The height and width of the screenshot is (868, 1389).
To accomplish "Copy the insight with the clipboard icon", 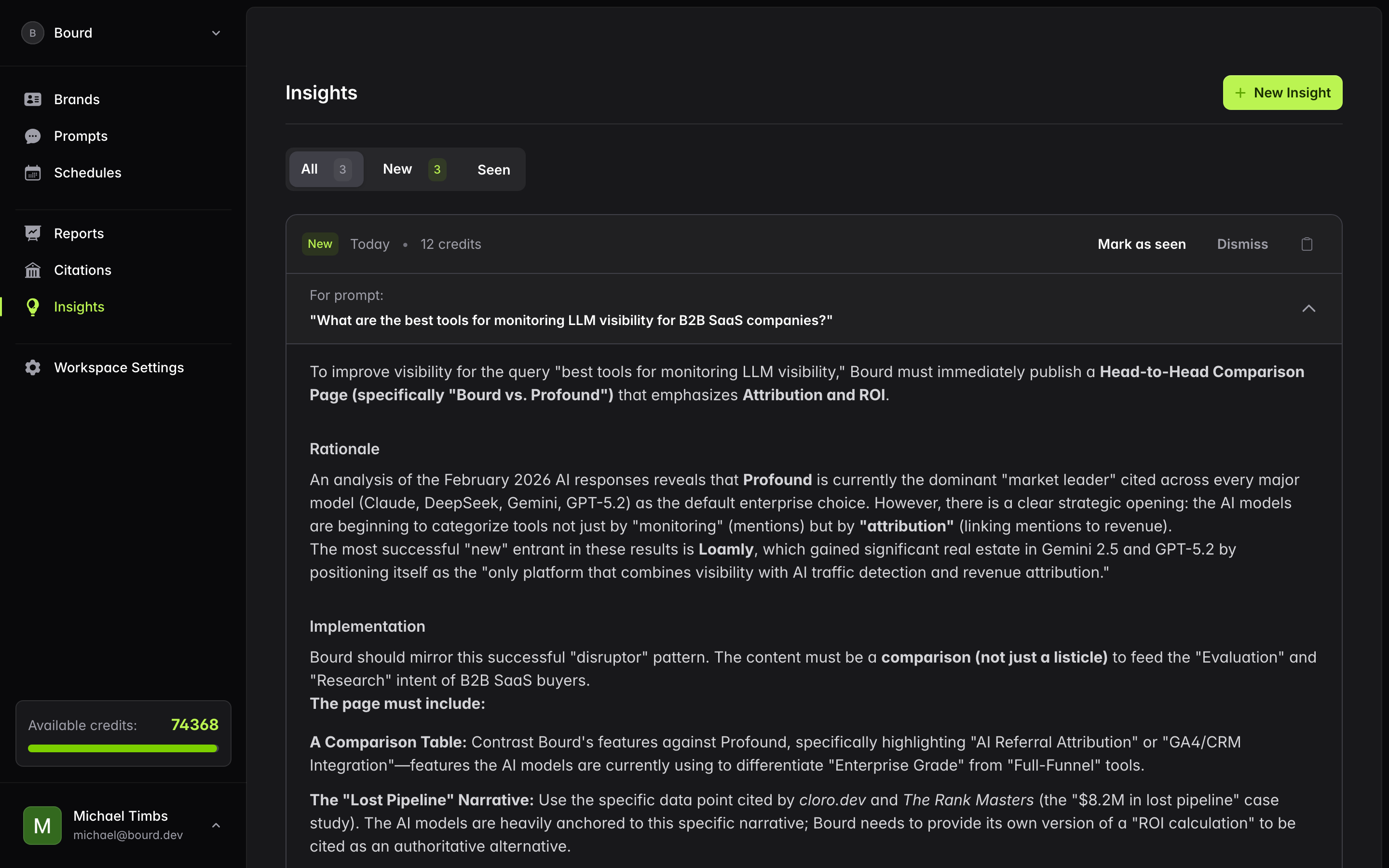I will 1307,244.
